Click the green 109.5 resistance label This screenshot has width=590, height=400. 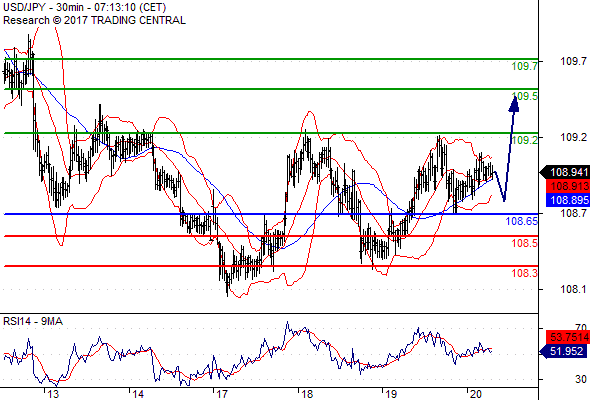pos(525,96)
